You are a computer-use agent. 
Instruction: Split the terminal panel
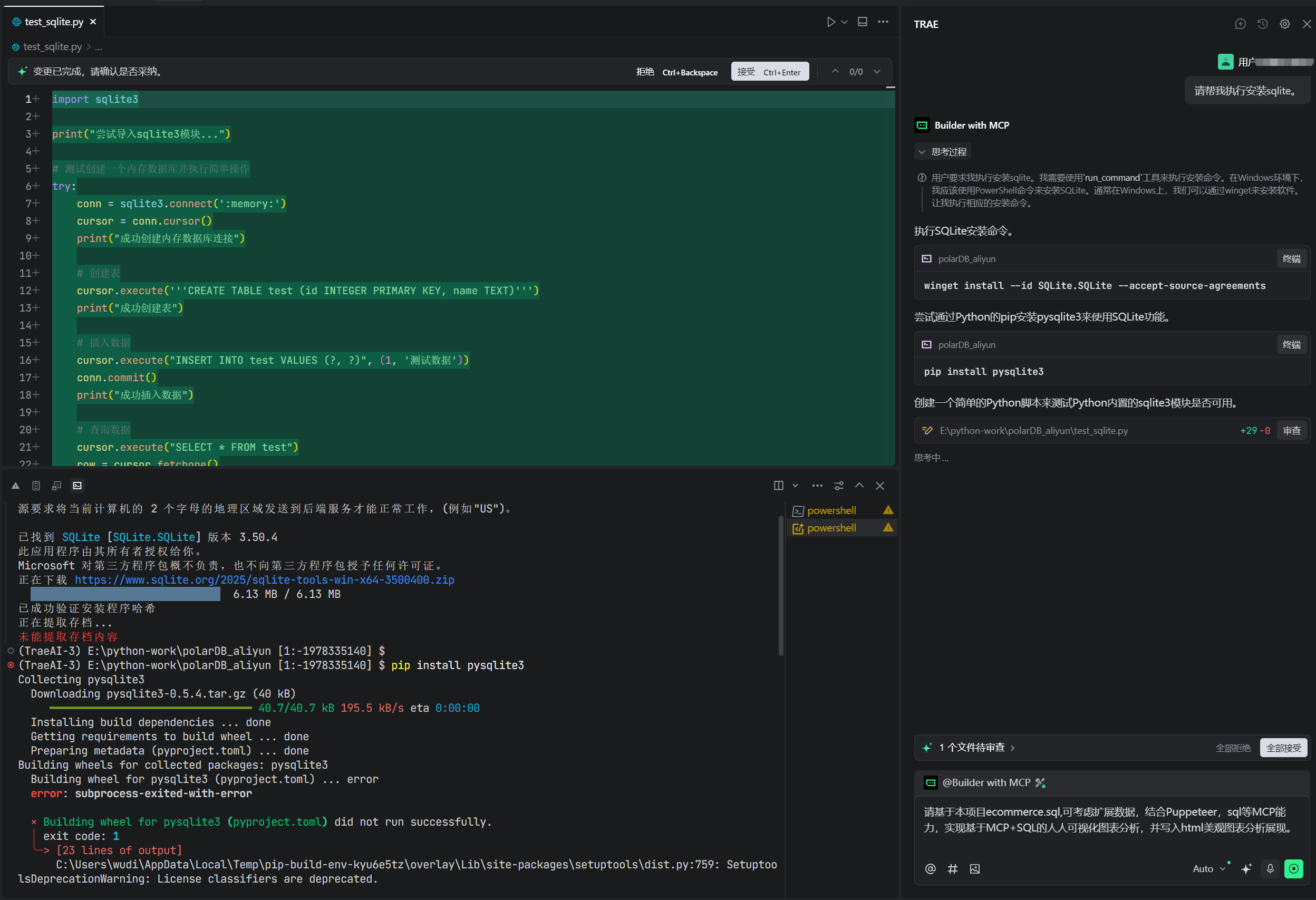(779, 486)
